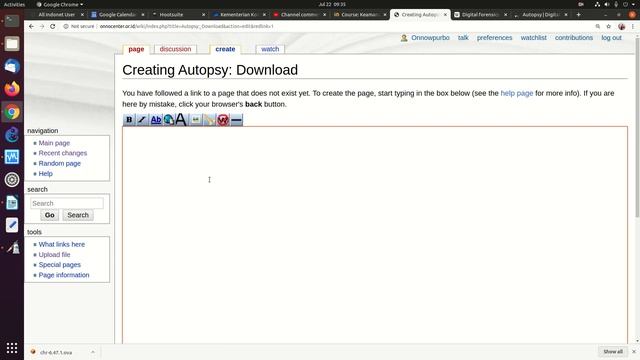Open the Activities overview
The width and height of the screenshot is (640, 360).
(x=14, y=4)
